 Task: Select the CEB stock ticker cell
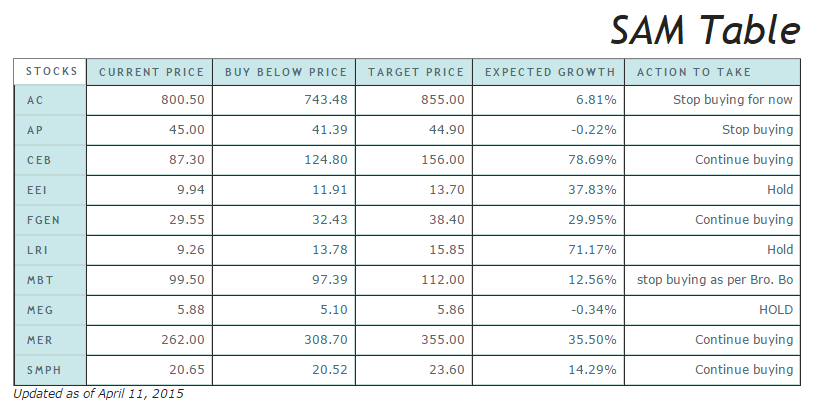51,160
